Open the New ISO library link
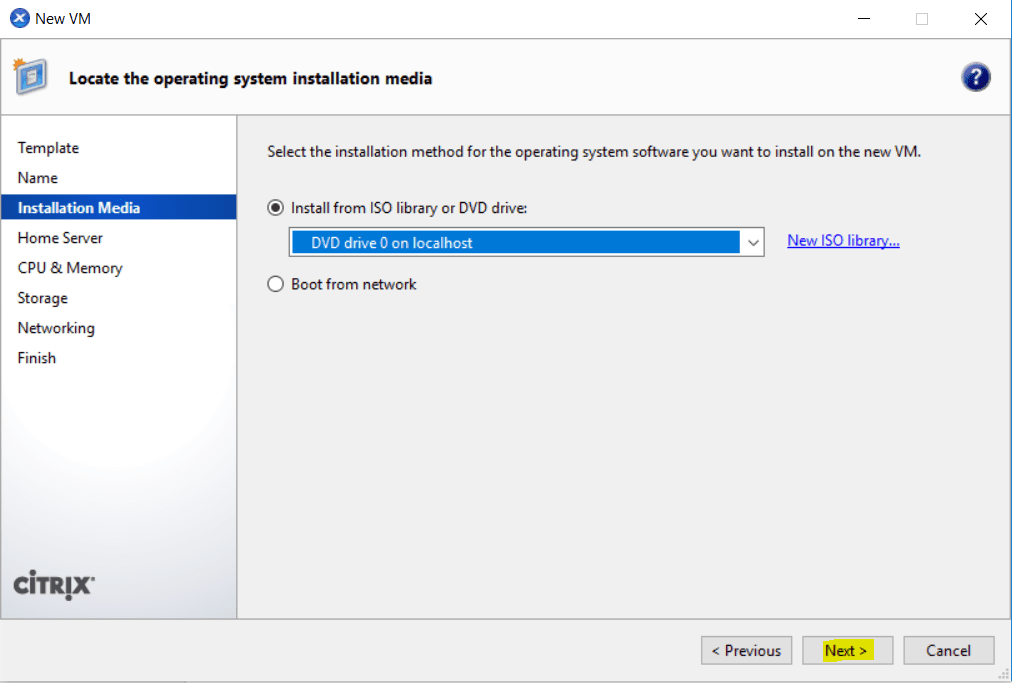The image size is (1012, 683). click(843, 240)
